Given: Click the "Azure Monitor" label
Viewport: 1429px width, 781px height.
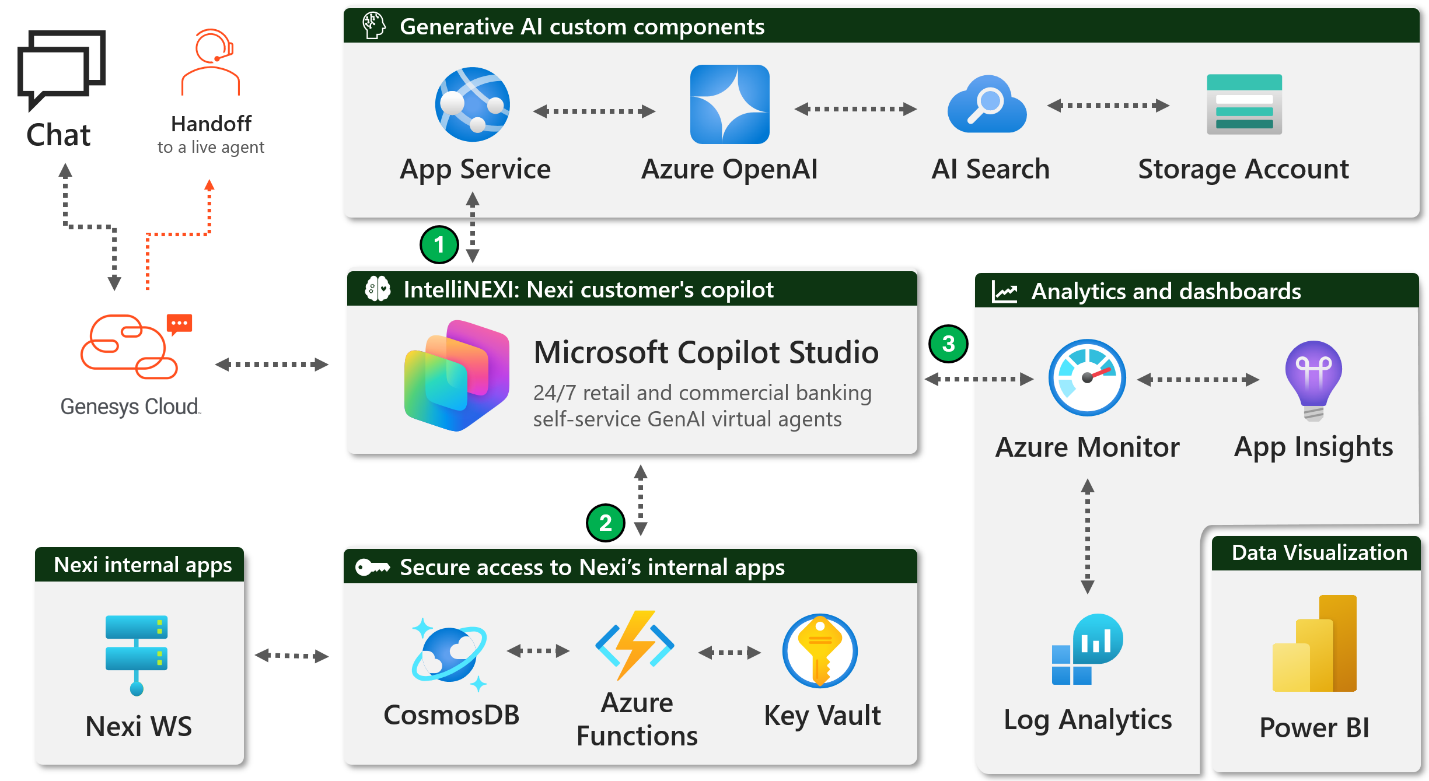Looking at the screenshot, I should (x=1087, y=447).
